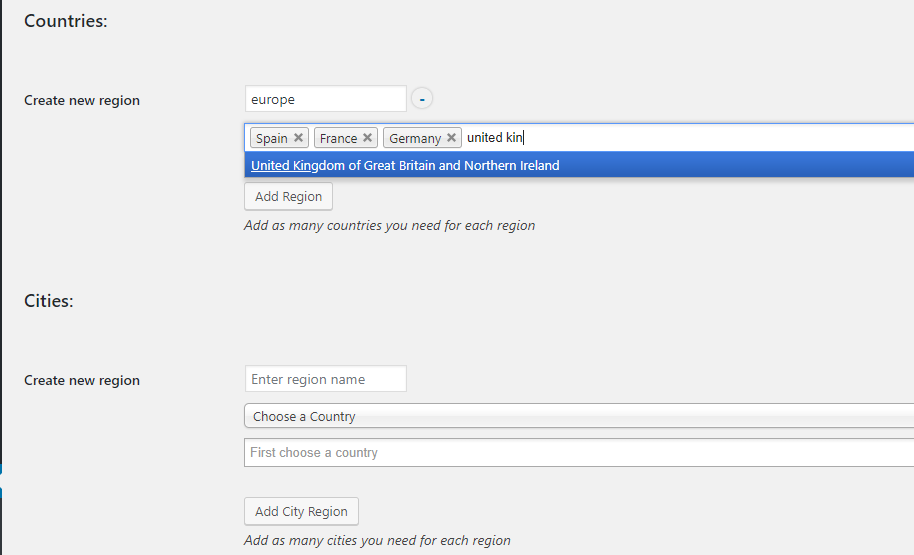Open the Choose a Country dropdown

coord(578,416)
